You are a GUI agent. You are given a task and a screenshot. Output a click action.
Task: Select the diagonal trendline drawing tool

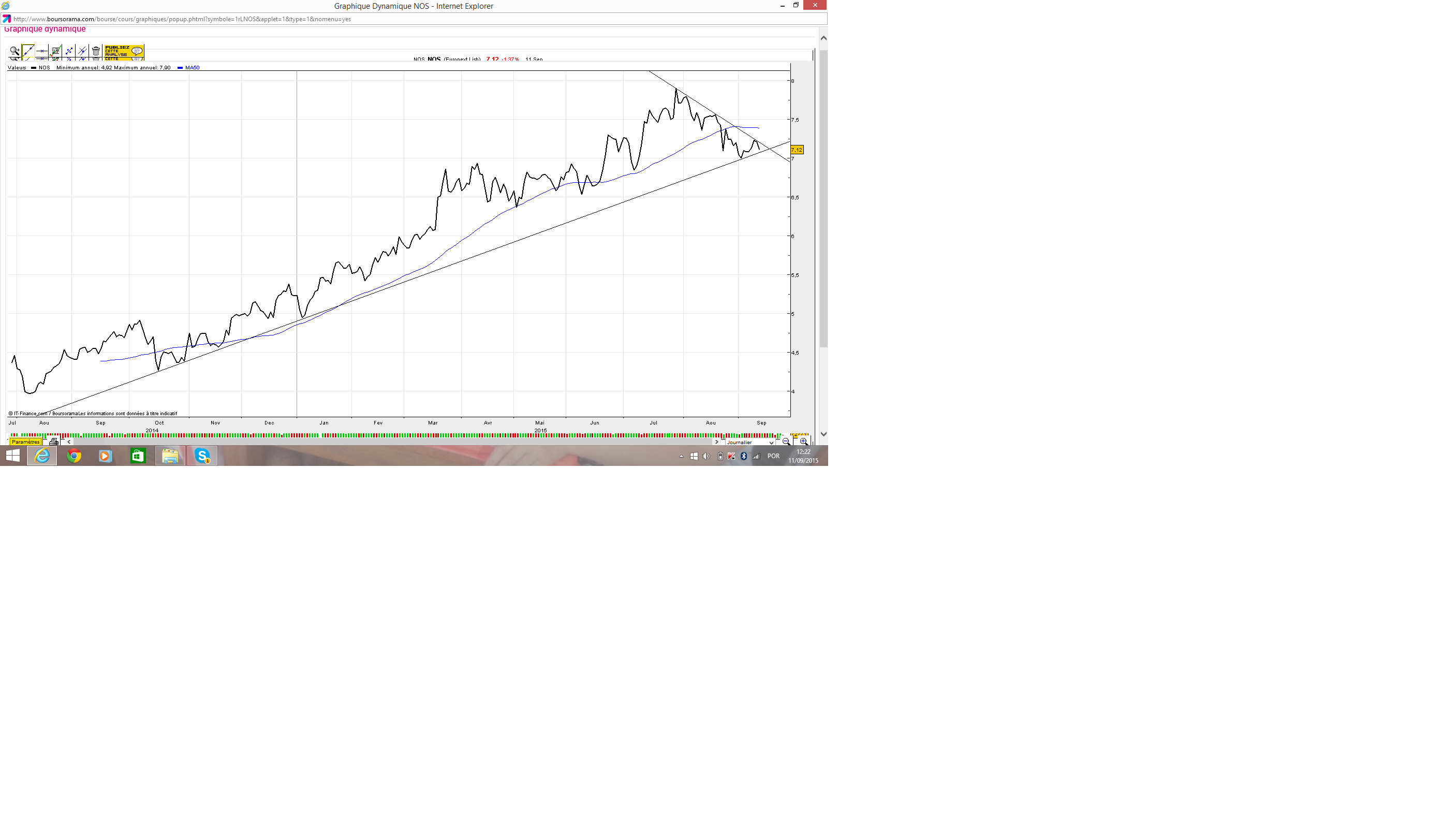(x=28, y=51)
